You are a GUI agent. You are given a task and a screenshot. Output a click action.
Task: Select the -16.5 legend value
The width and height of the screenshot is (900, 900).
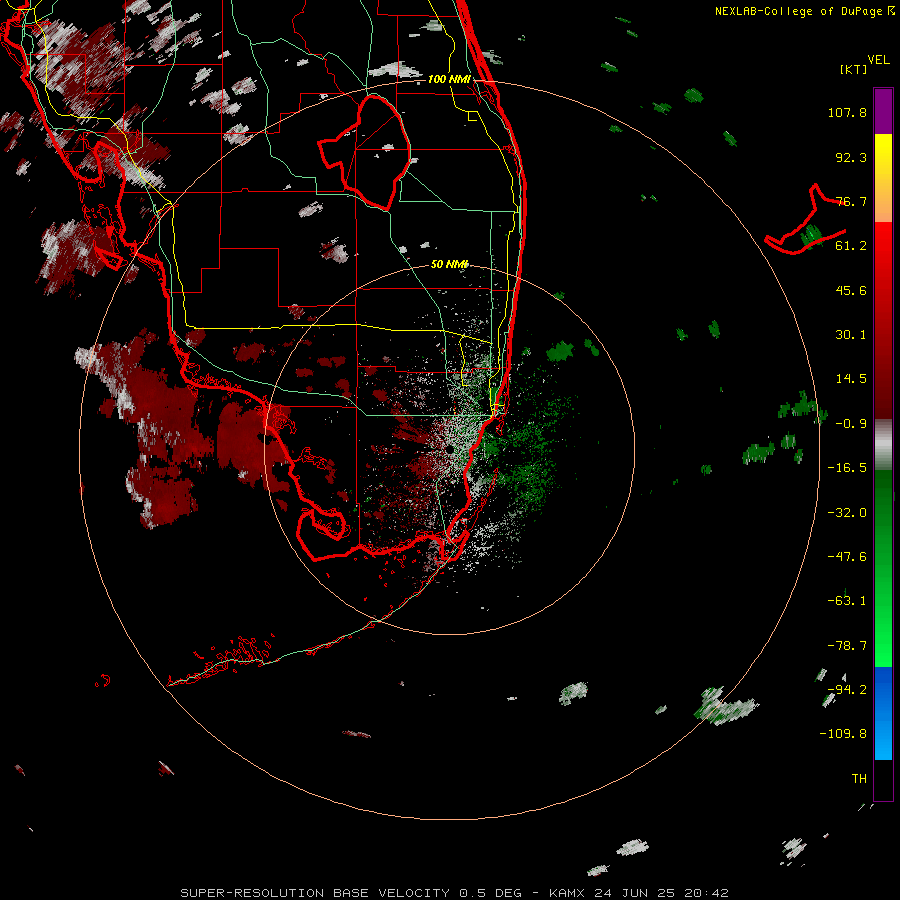point(847,468)
